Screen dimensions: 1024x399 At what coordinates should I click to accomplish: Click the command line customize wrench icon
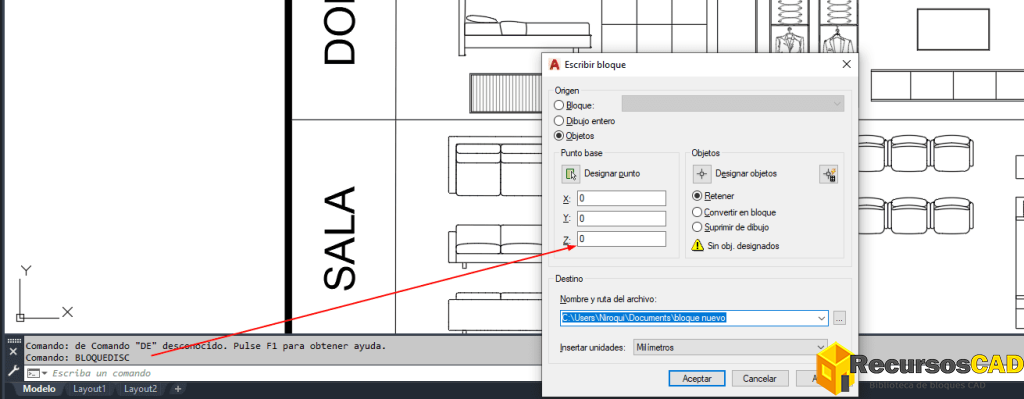(x=13, y=371)
